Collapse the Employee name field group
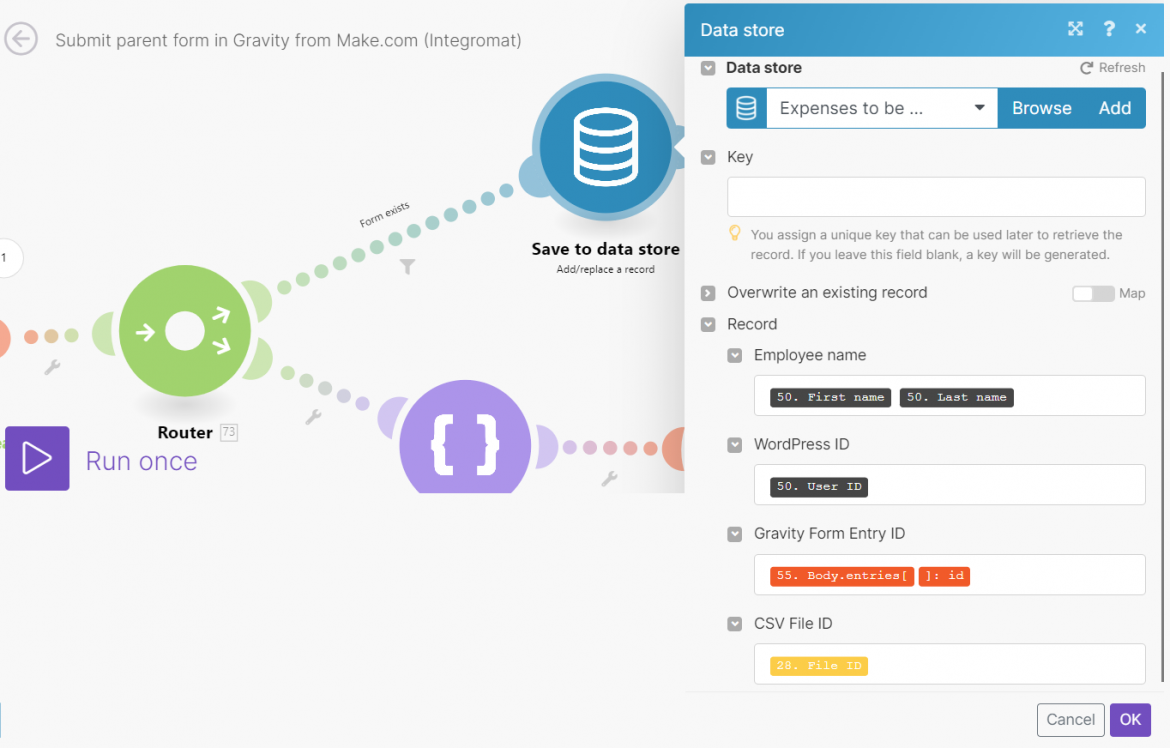Image resolution: width=1170 pixels, height=748 pixels. point(733,355)
